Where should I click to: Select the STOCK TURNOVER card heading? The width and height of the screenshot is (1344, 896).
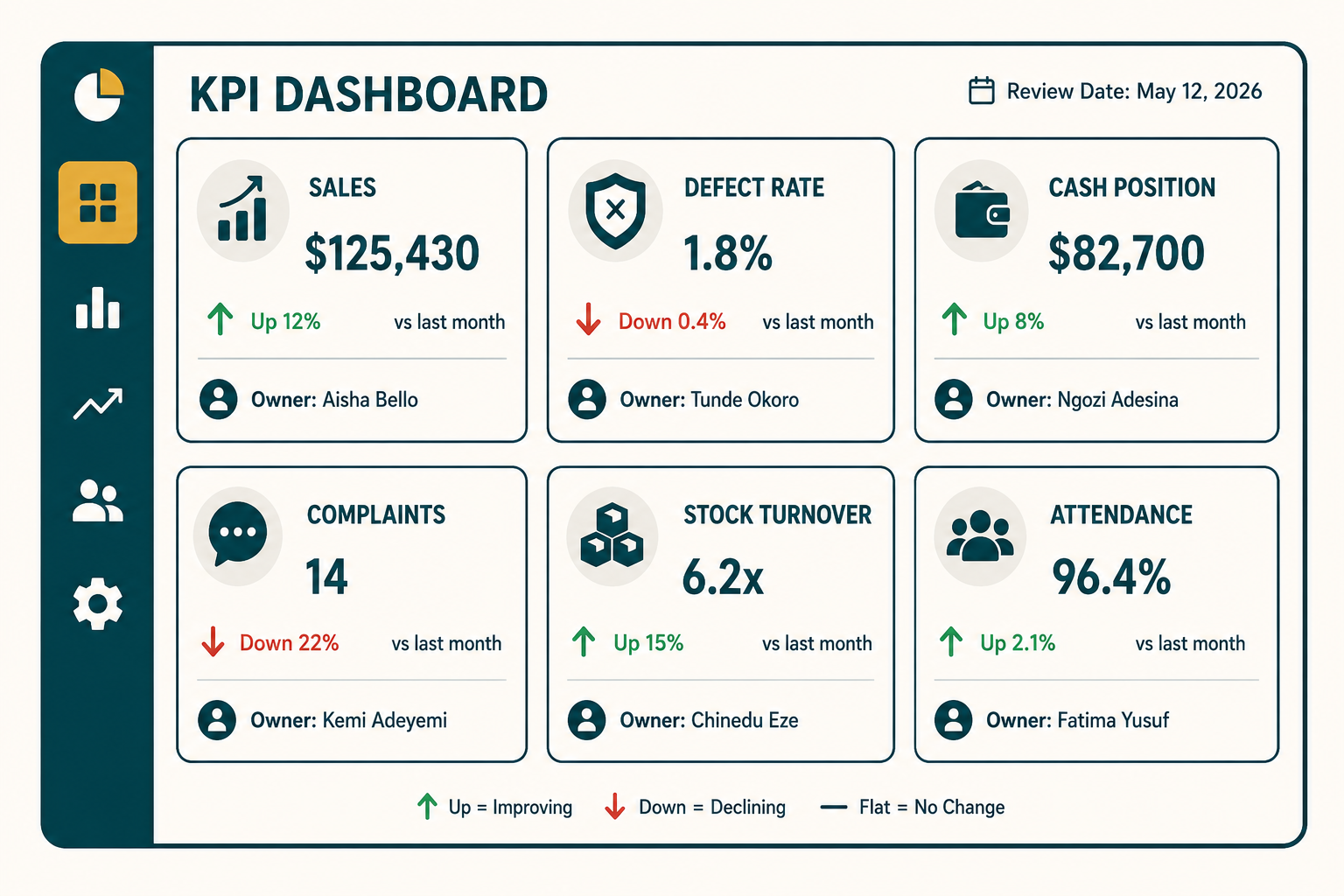[x=778, y=514]
